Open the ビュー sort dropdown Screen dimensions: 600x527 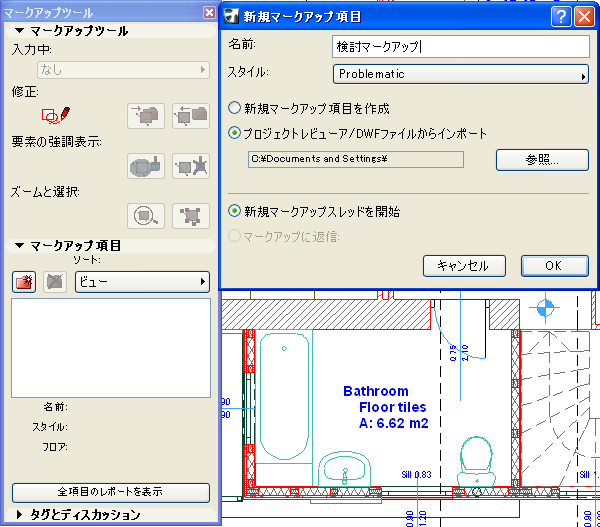coord(142,282)
